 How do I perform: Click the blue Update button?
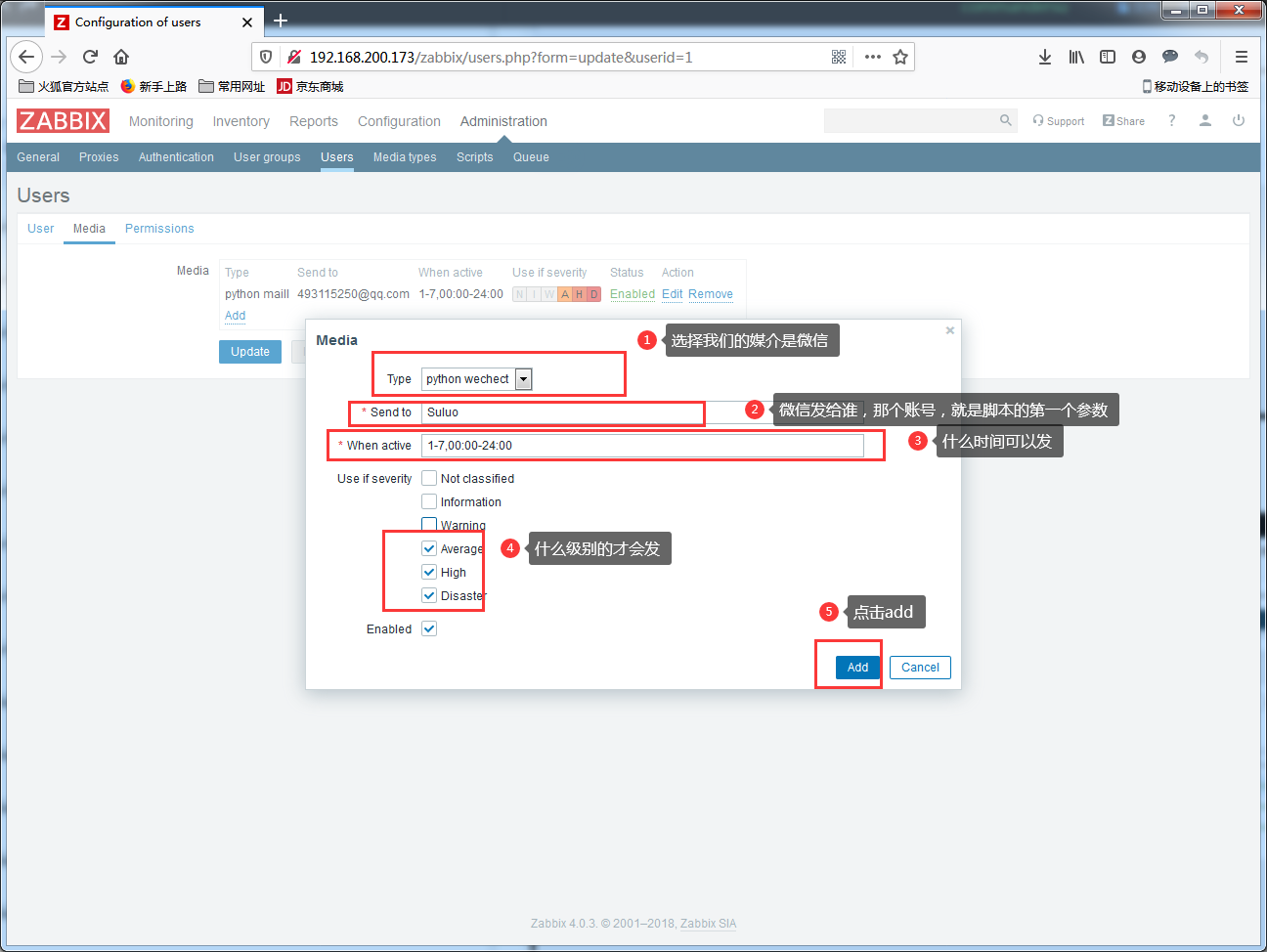(250, 352)
